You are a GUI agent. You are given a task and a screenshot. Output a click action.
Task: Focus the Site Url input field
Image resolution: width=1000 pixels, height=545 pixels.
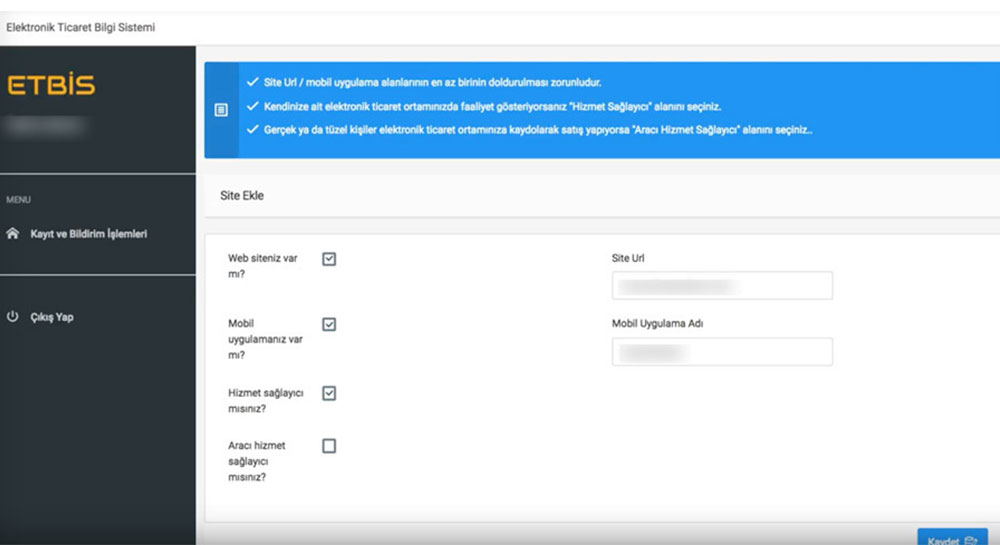(x=721, y=286)
